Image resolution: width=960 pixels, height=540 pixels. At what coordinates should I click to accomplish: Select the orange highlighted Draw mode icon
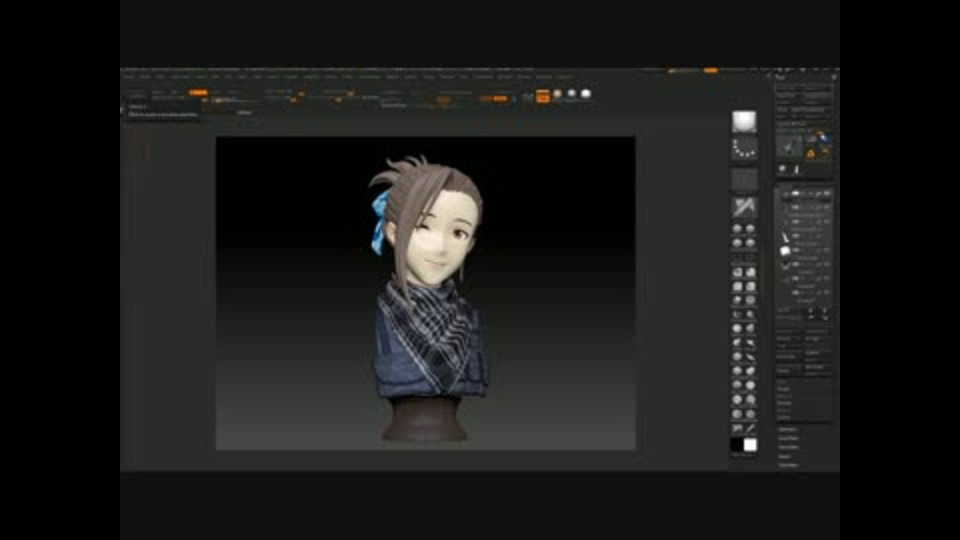(x=543, y=97)
